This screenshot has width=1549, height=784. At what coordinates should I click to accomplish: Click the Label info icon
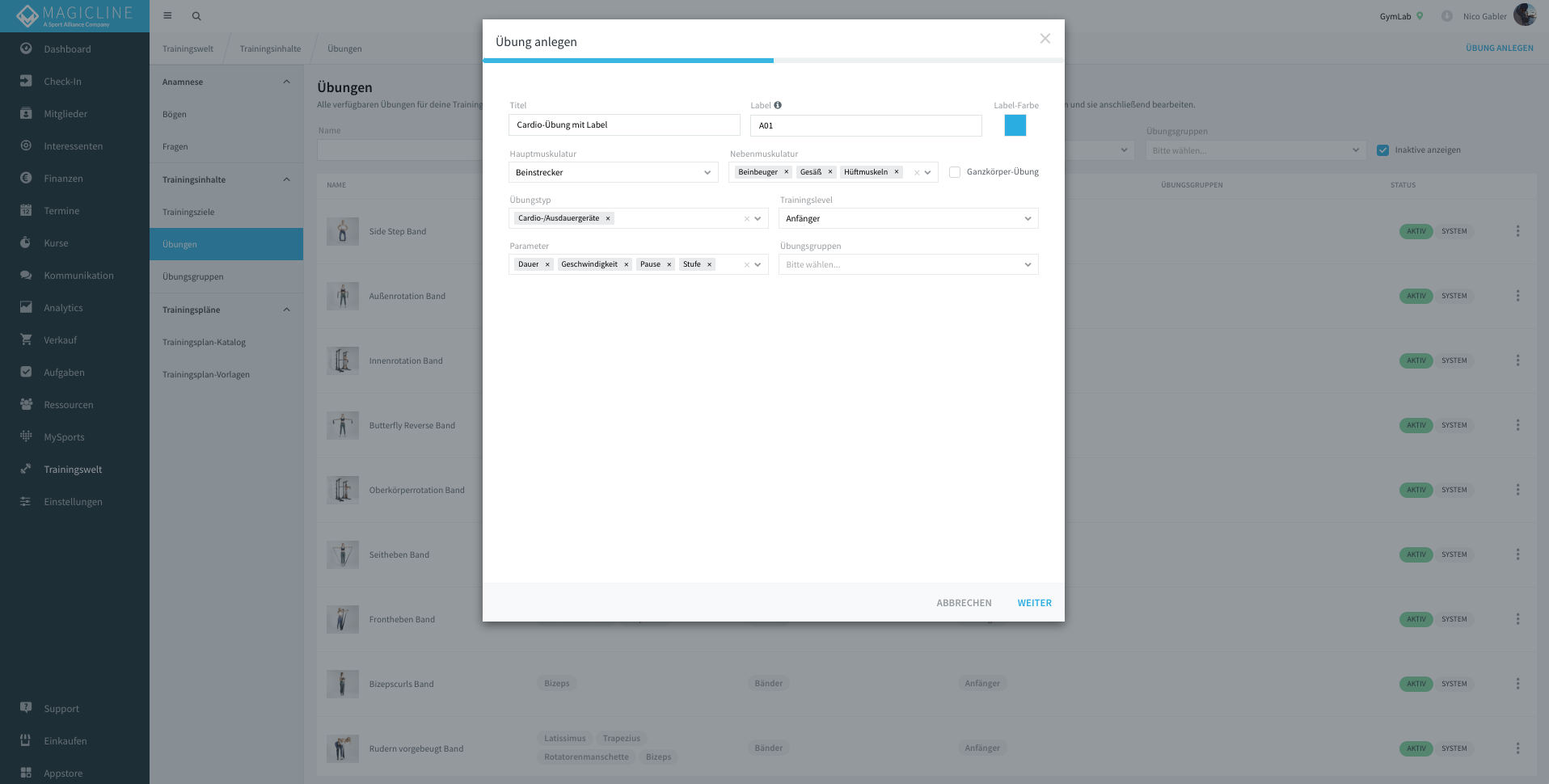[778, 105]
